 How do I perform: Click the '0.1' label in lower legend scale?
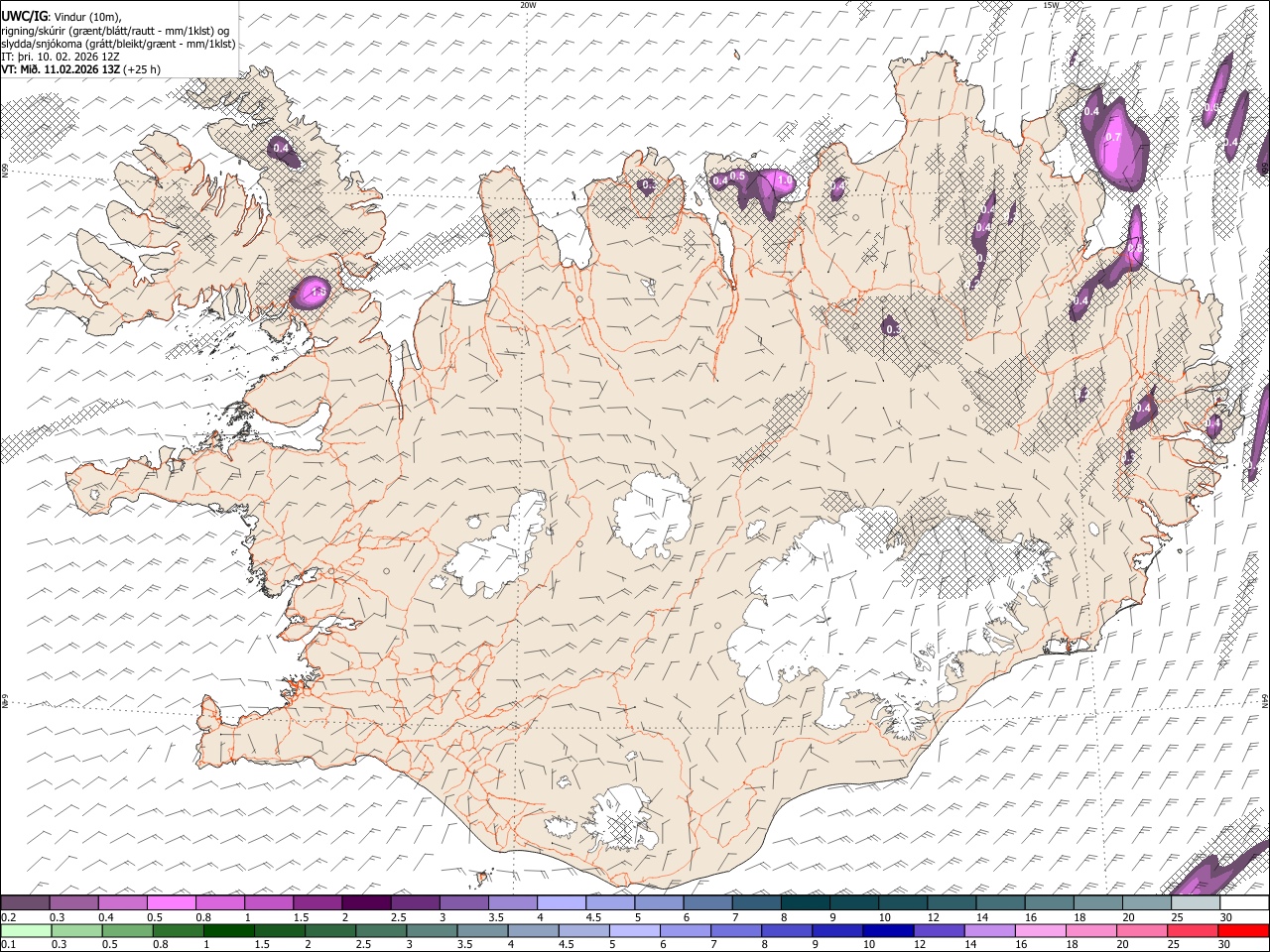tap(8, 945)
